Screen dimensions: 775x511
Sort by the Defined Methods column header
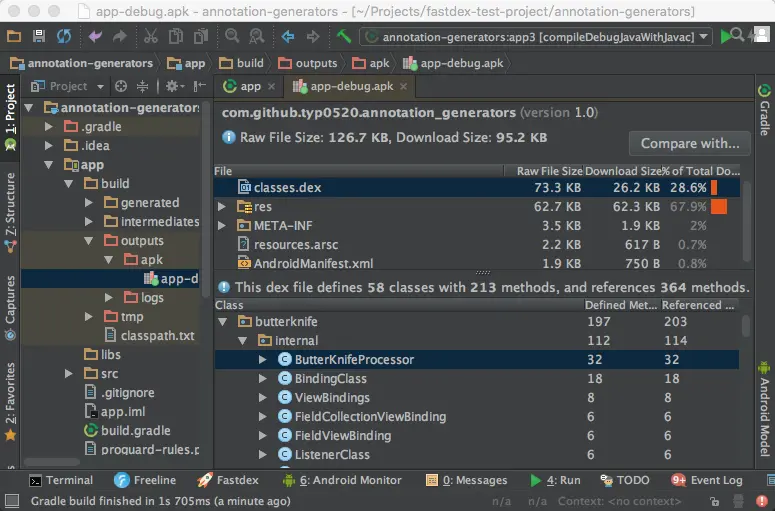[621, 305]
